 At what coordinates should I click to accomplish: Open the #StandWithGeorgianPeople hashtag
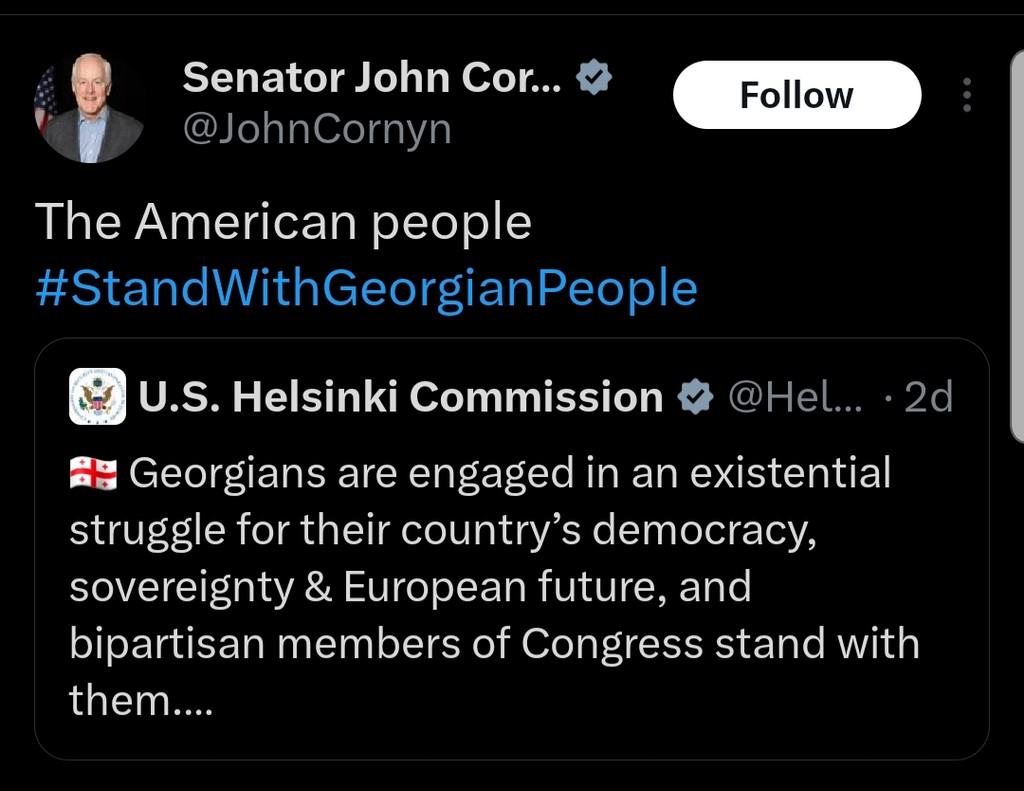[366, 289]
